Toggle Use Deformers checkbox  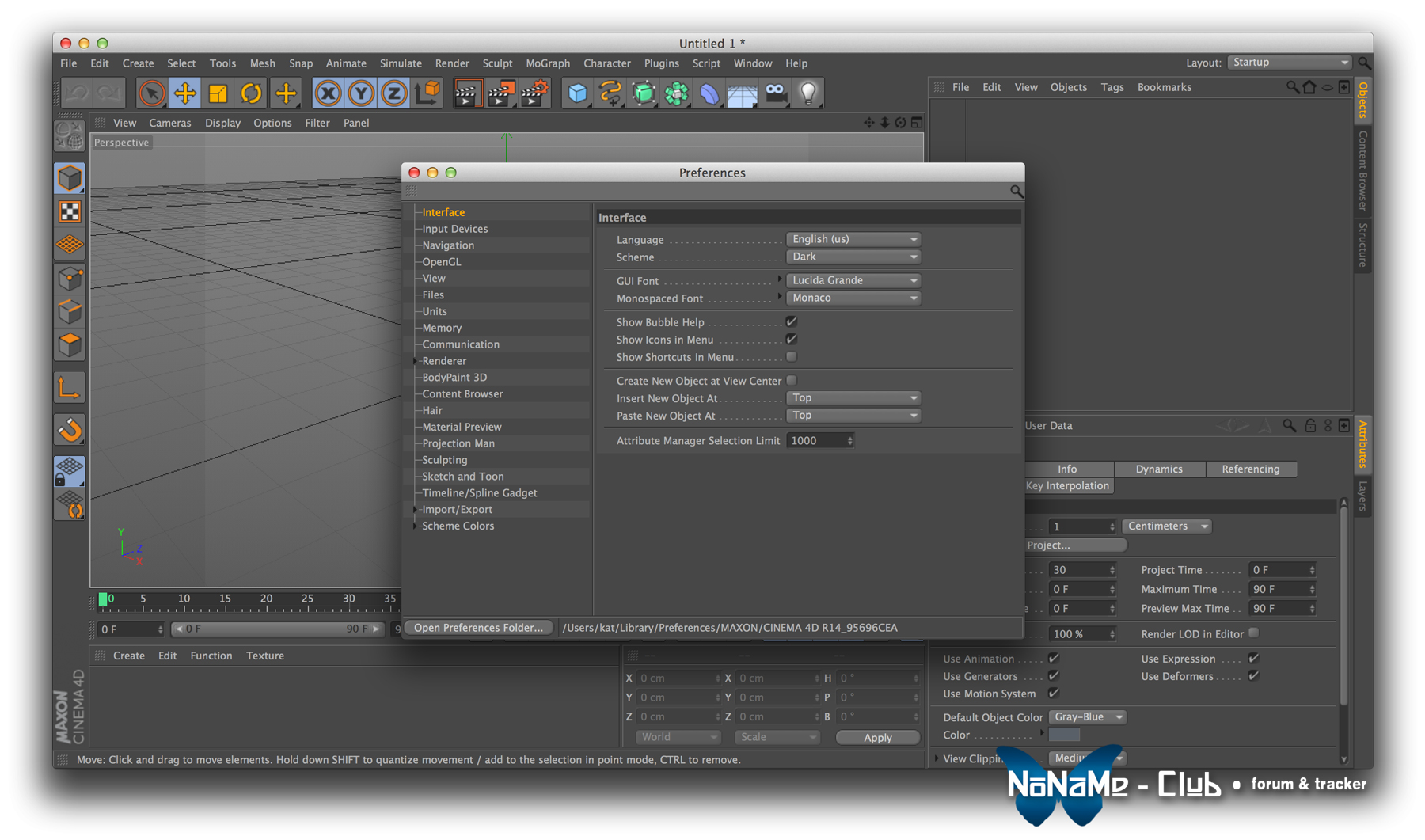click(x=1253, y=675)
